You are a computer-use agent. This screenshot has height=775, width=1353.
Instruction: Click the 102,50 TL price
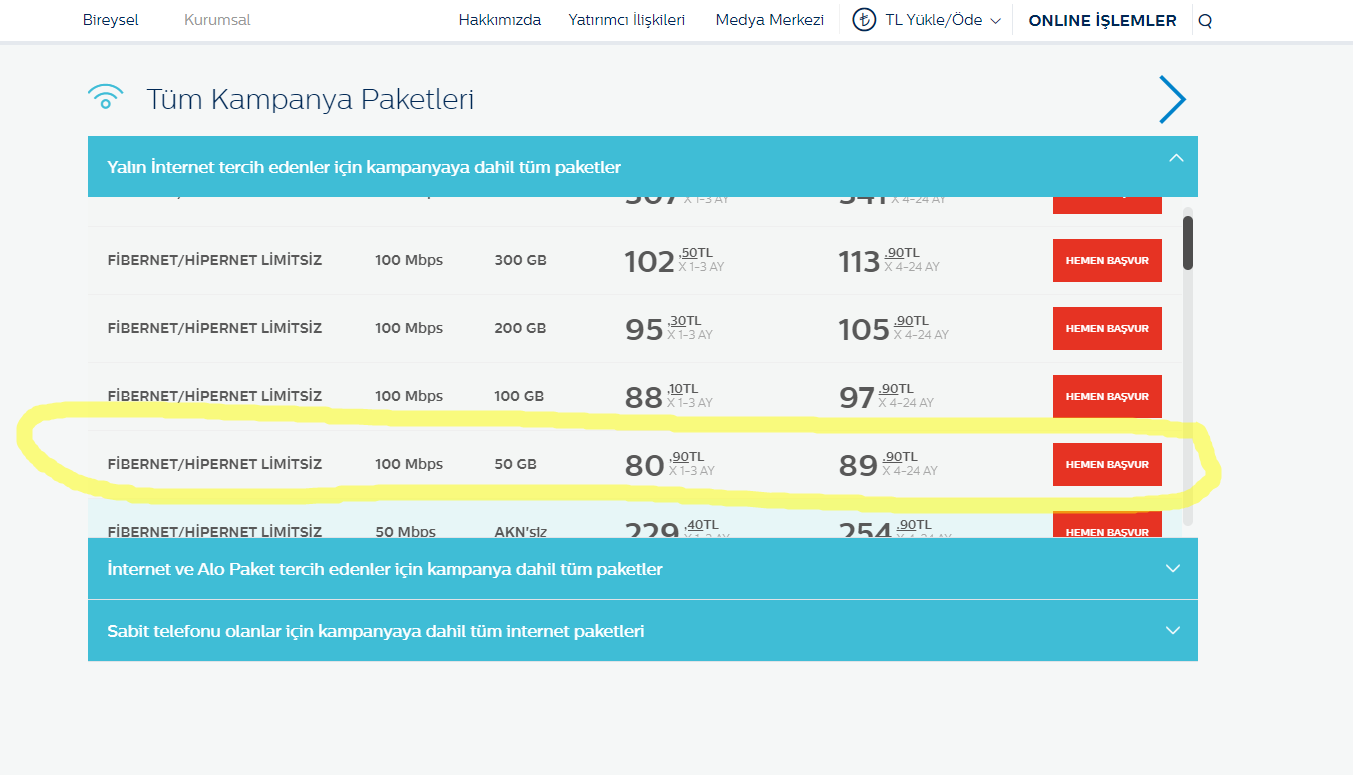(674, 260)
